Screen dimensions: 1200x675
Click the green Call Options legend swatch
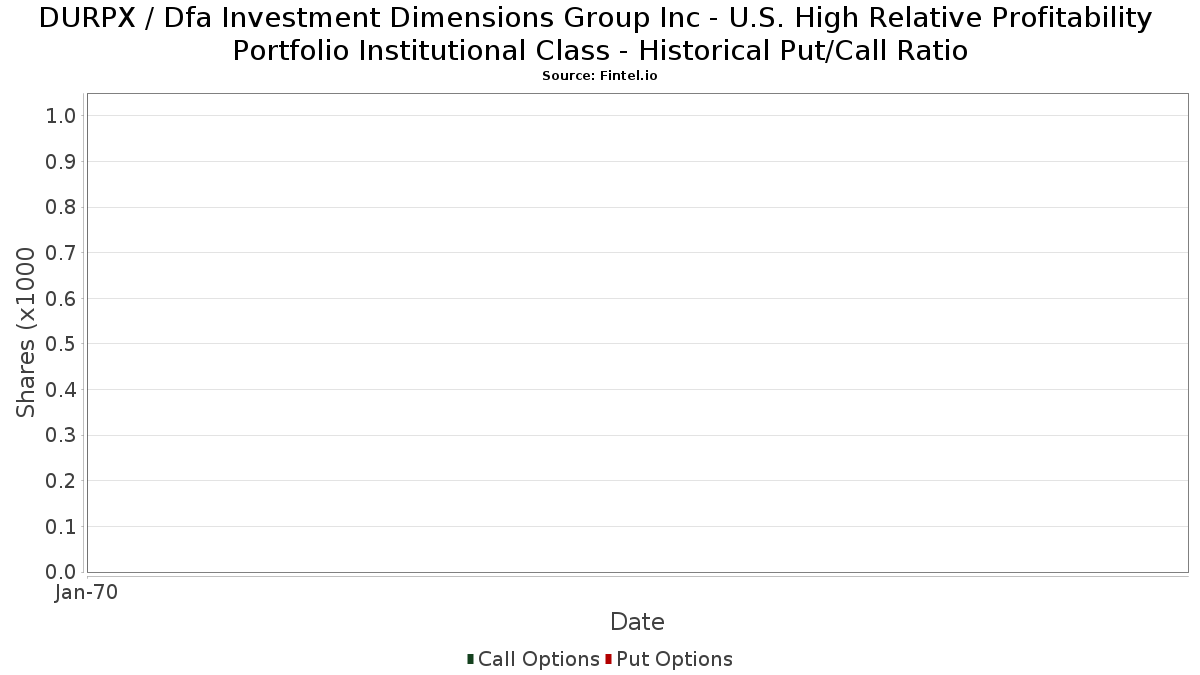click(x=470, y=658)
